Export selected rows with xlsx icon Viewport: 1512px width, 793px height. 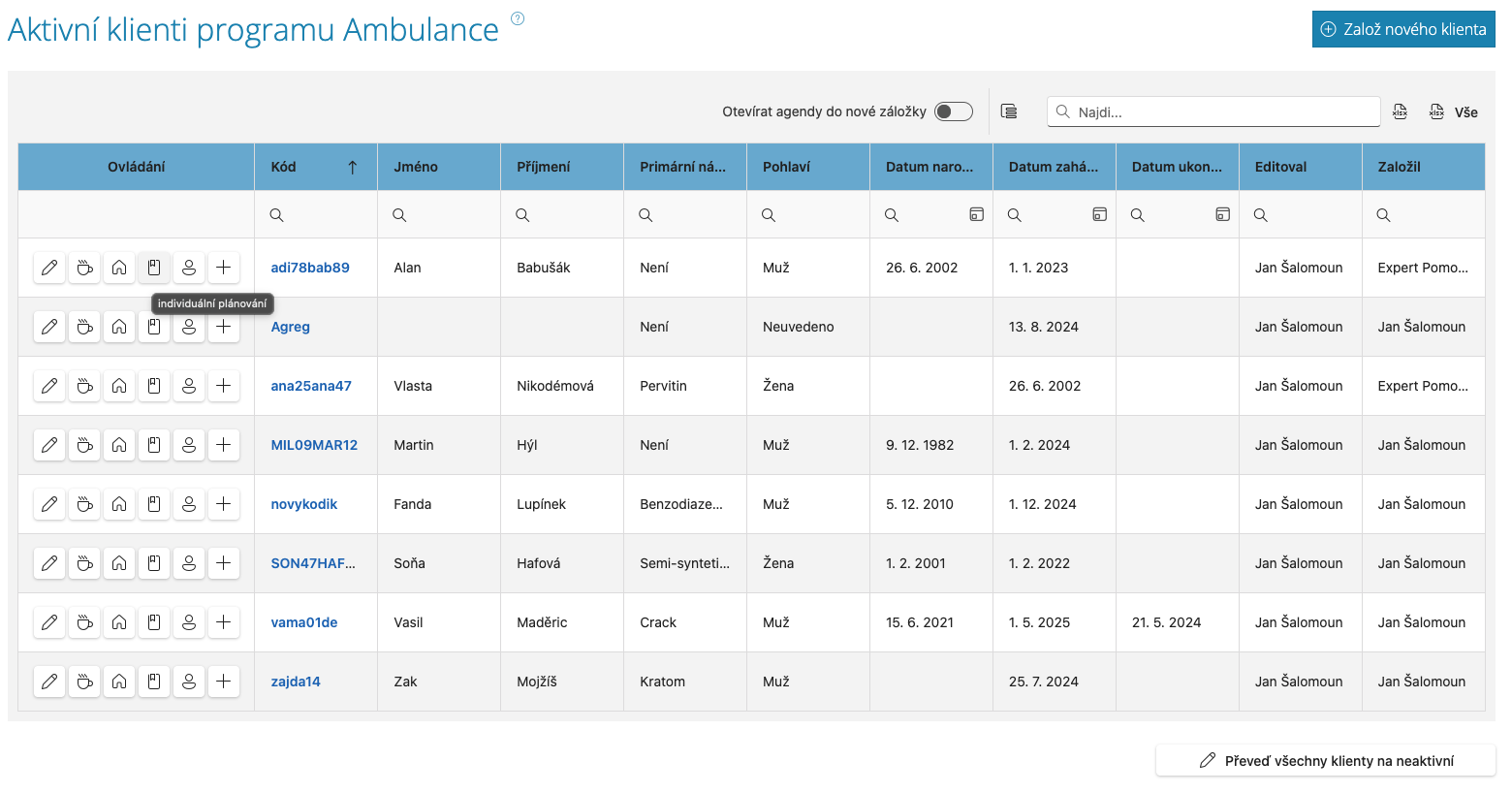1400,111
